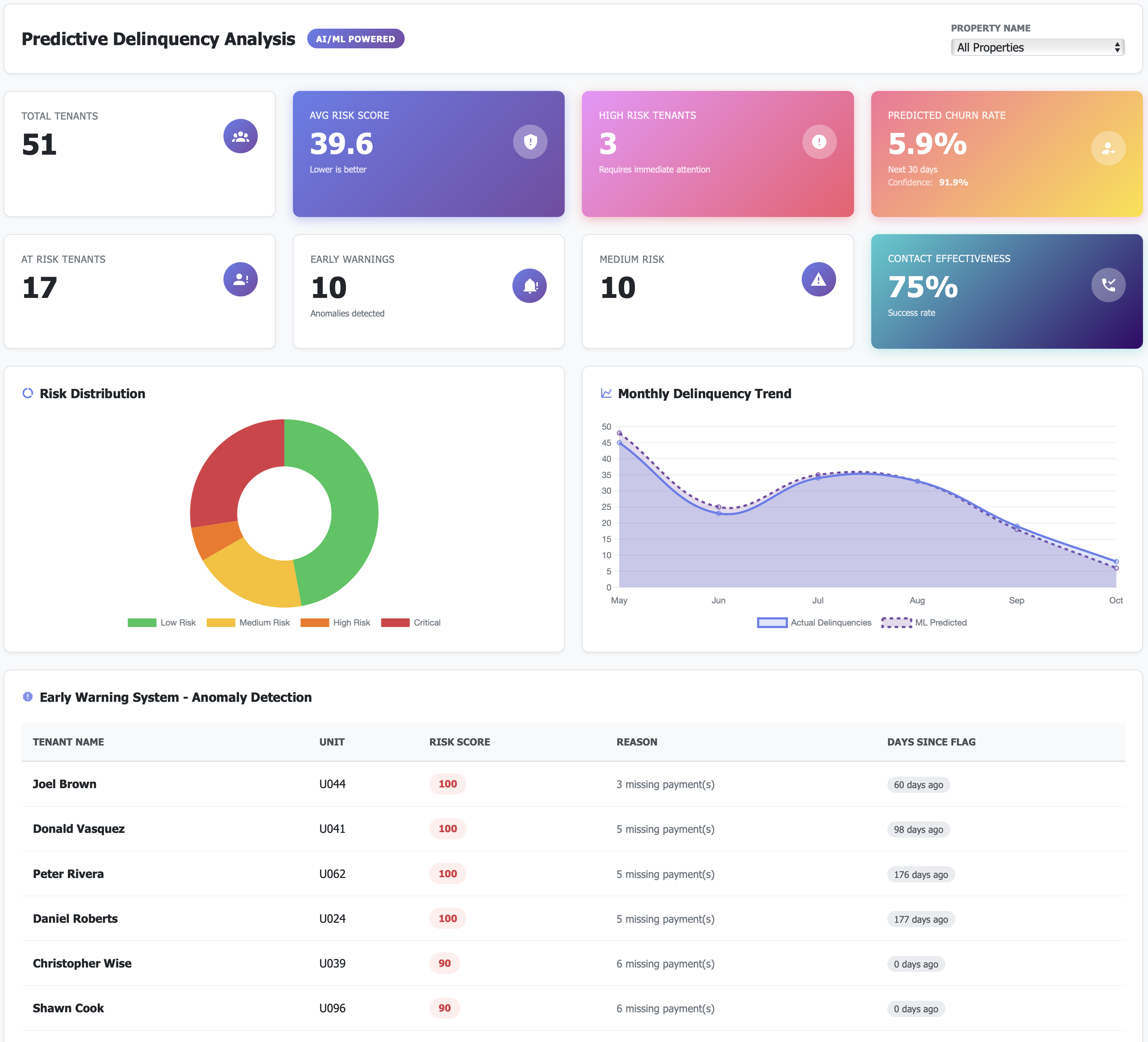Viewport: 1148px width, 1042px height.
Task: Click the shield icon on Avg Risk Score
Action: click(x=530, y=141)
